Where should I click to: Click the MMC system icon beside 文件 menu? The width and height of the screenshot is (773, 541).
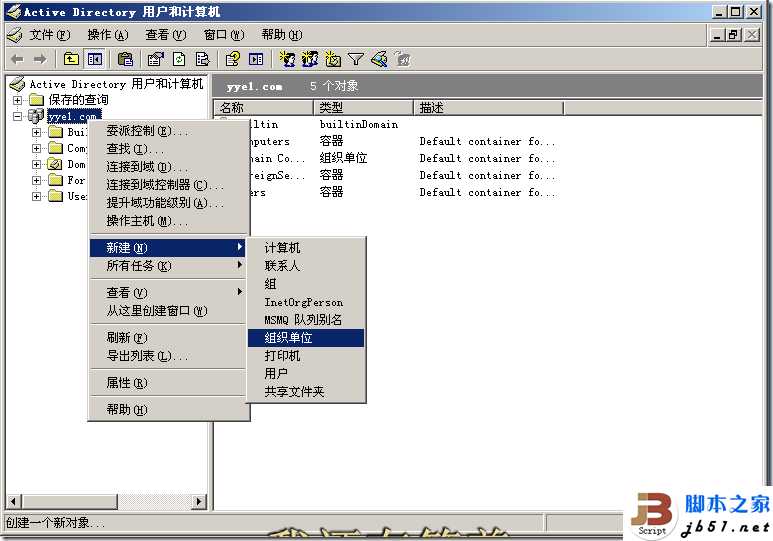[14, 35]
